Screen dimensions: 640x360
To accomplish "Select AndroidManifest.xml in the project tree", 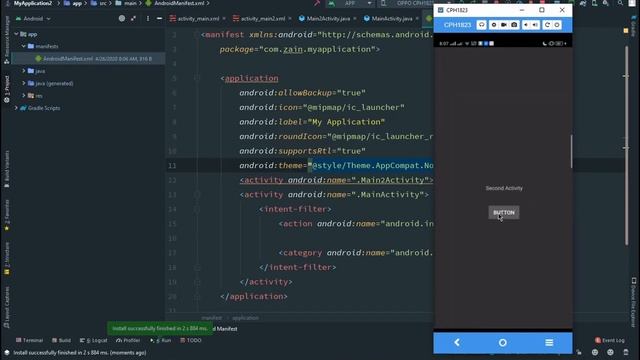I will point(88,59).
